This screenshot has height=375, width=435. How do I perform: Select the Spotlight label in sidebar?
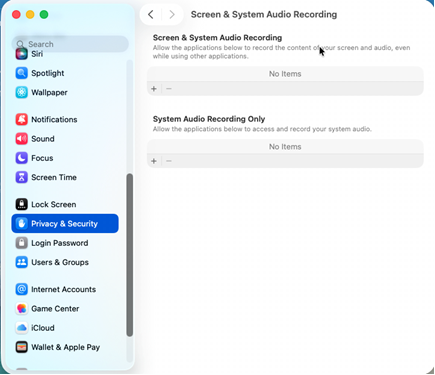pyautogui.click(x=48, y=73)
